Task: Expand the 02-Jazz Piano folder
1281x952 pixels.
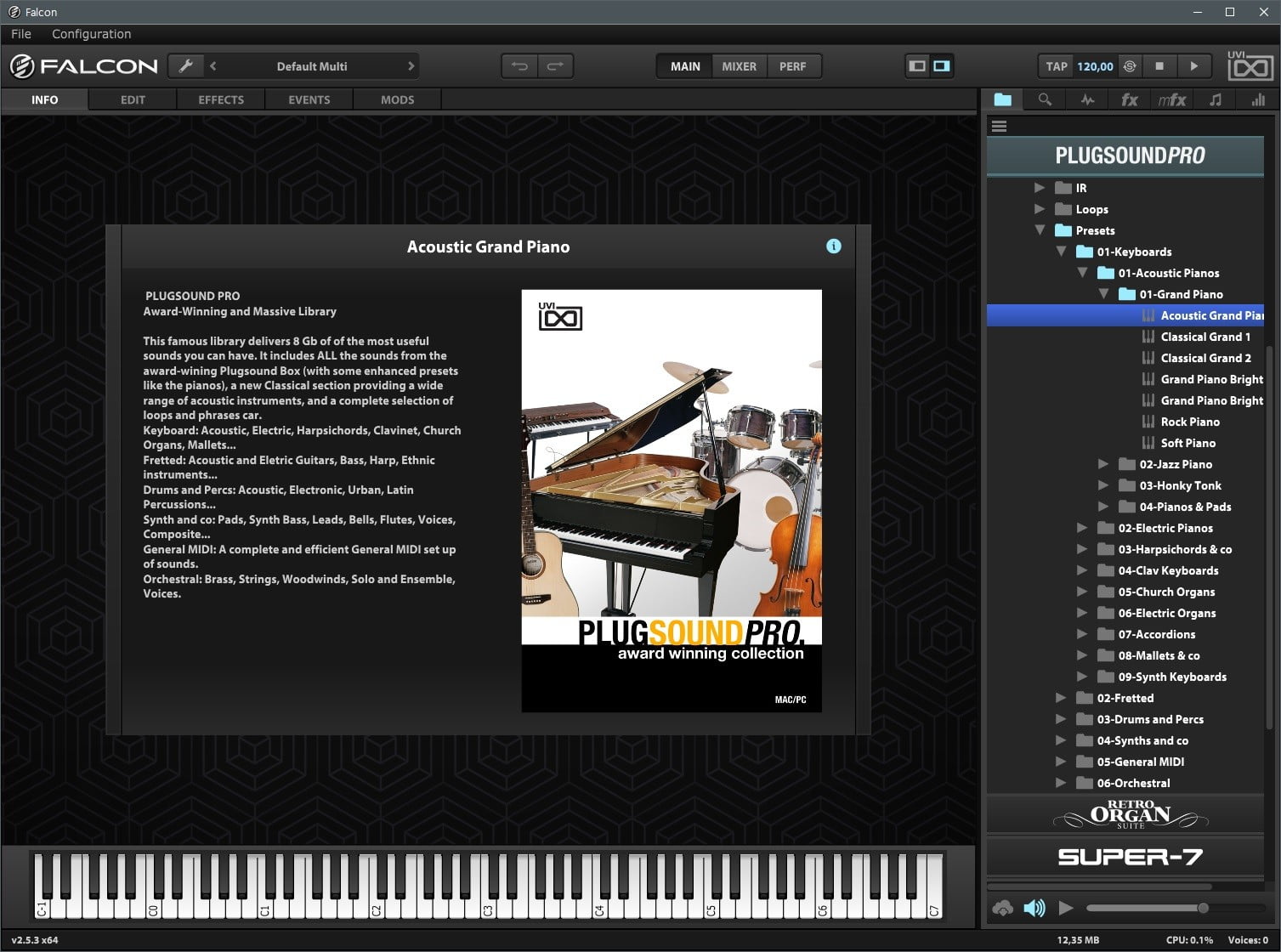Action: tap(1102, 464)
